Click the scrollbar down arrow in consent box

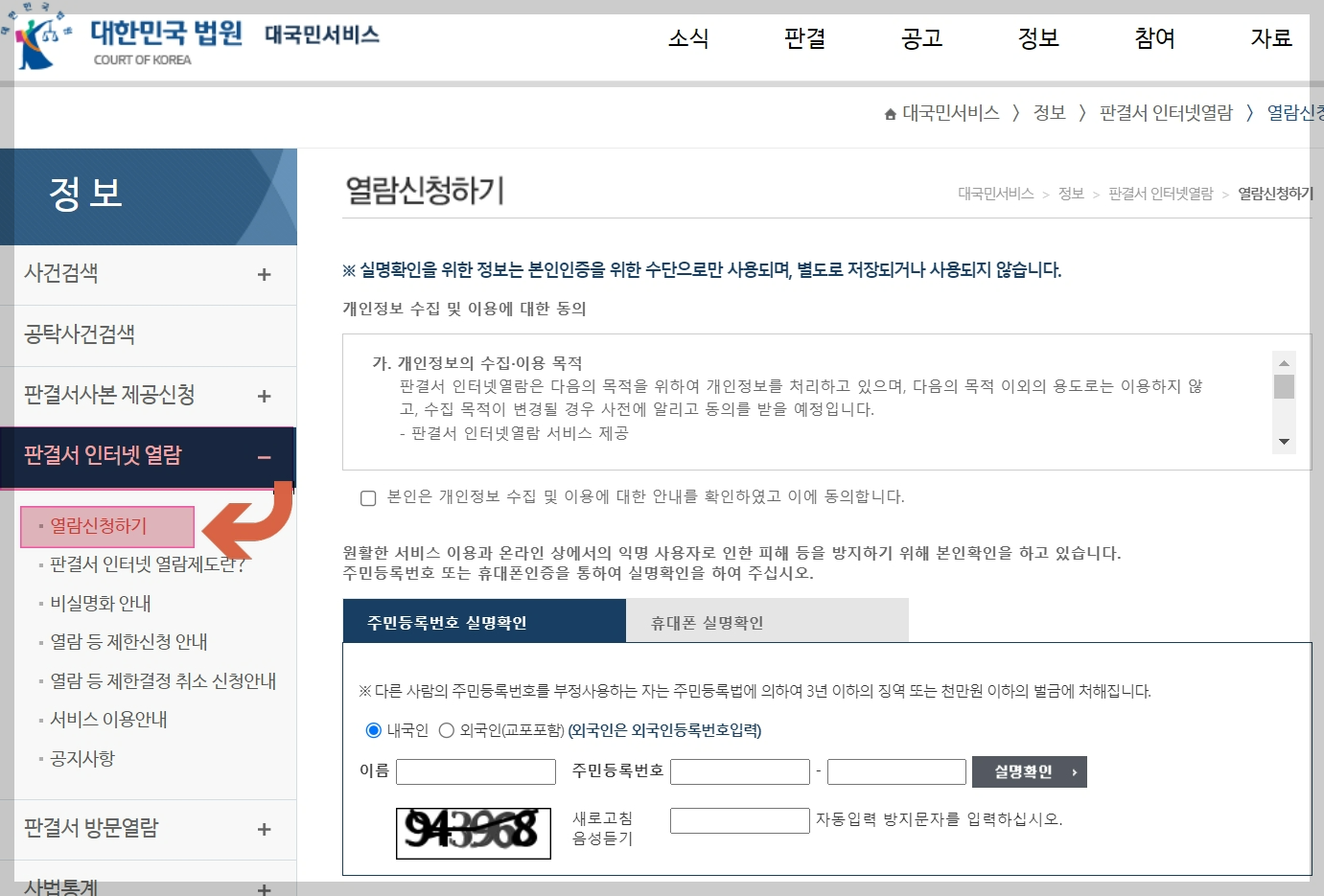(1285, 442)
